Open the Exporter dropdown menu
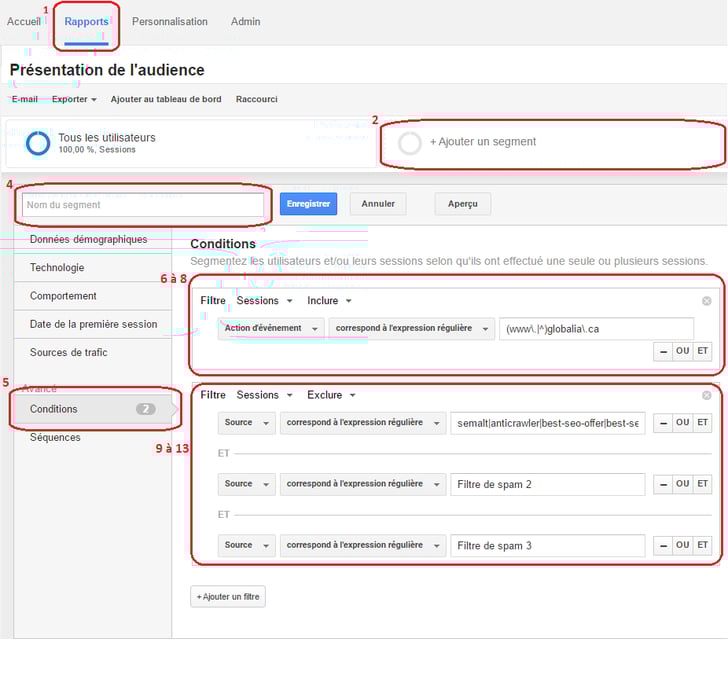Screen dimensions: 728x679 [x=74, y=99]
